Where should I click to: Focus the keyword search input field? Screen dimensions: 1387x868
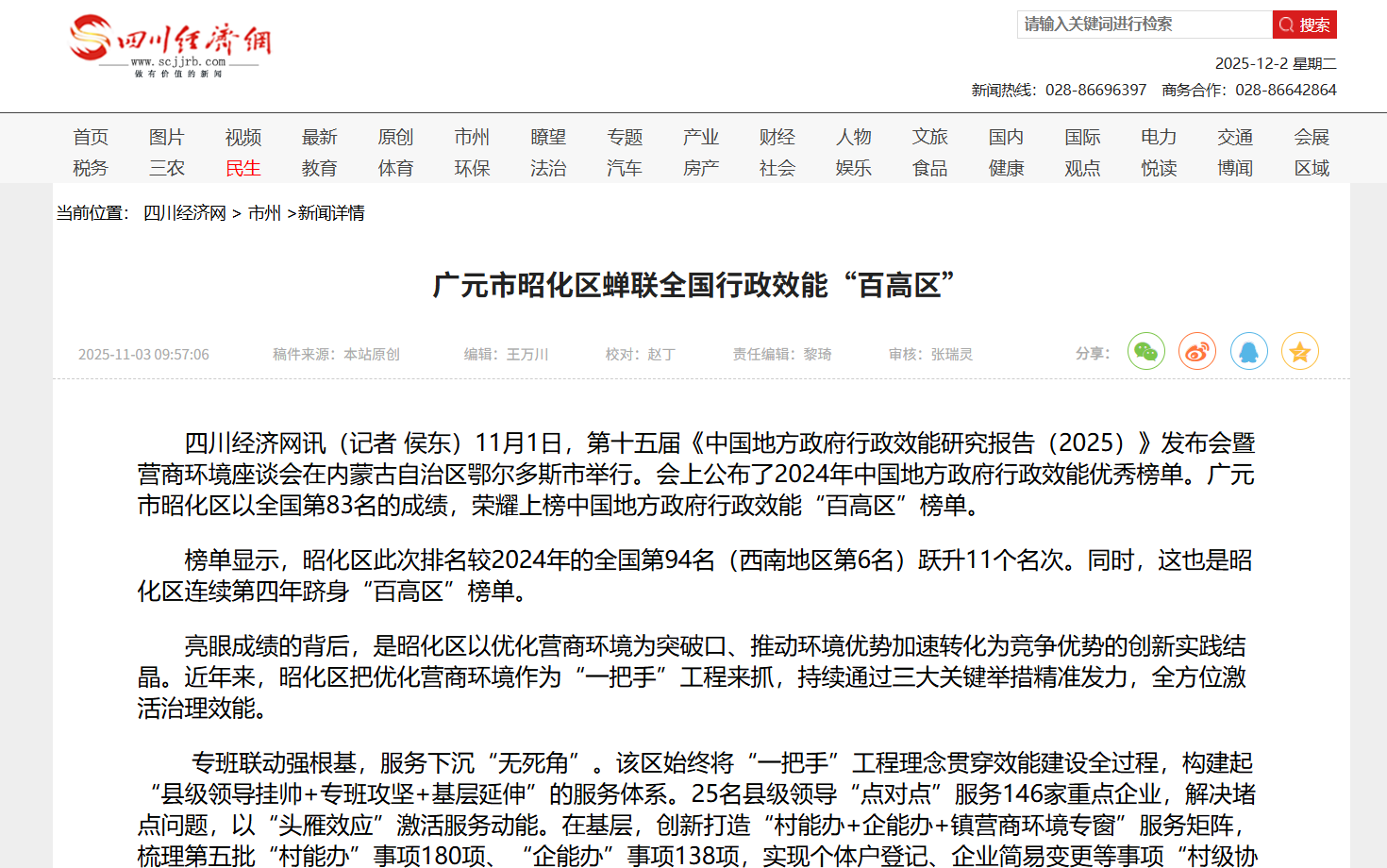[x=1144, y=25]
